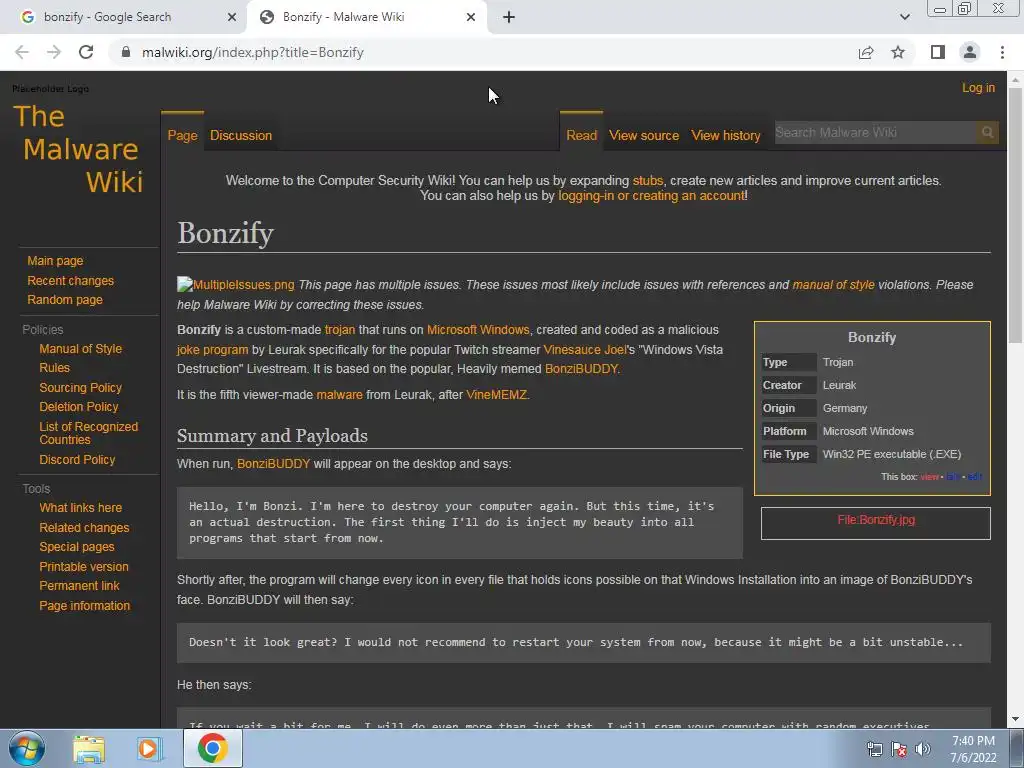The image size is (1024, 768).
Task: Go back with browser back arrow
Action: [22, 52]
